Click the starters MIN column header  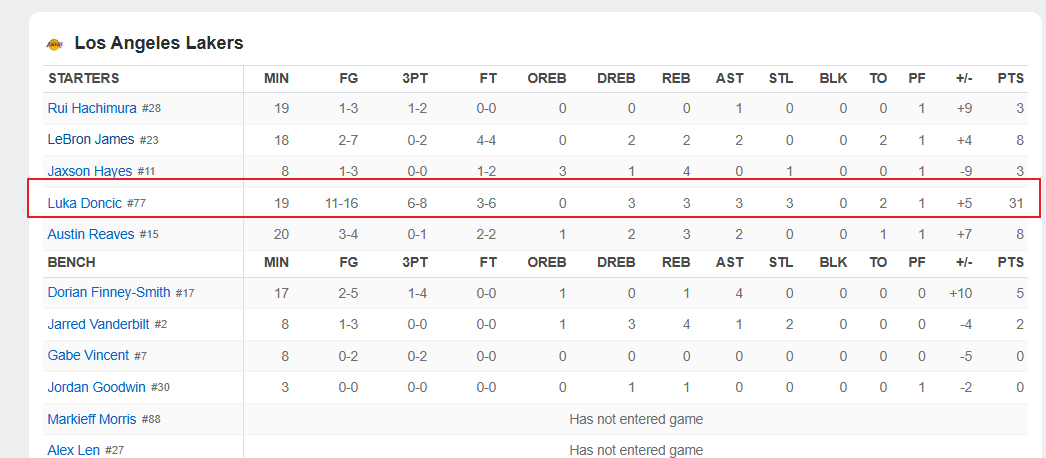(x=276, y=79)
